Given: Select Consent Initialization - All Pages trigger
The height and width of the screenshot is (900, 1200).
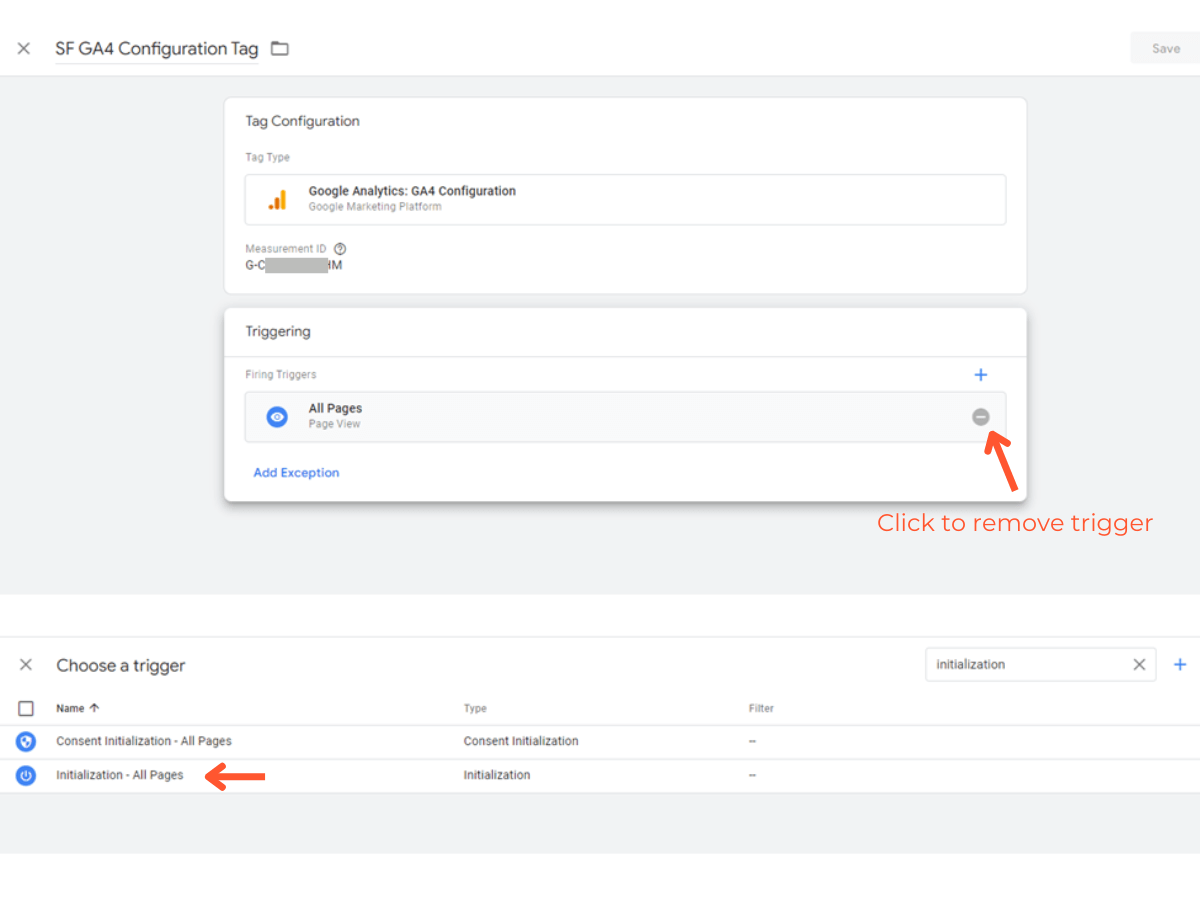Looking at the screenshot, I should tap(144, 741).
